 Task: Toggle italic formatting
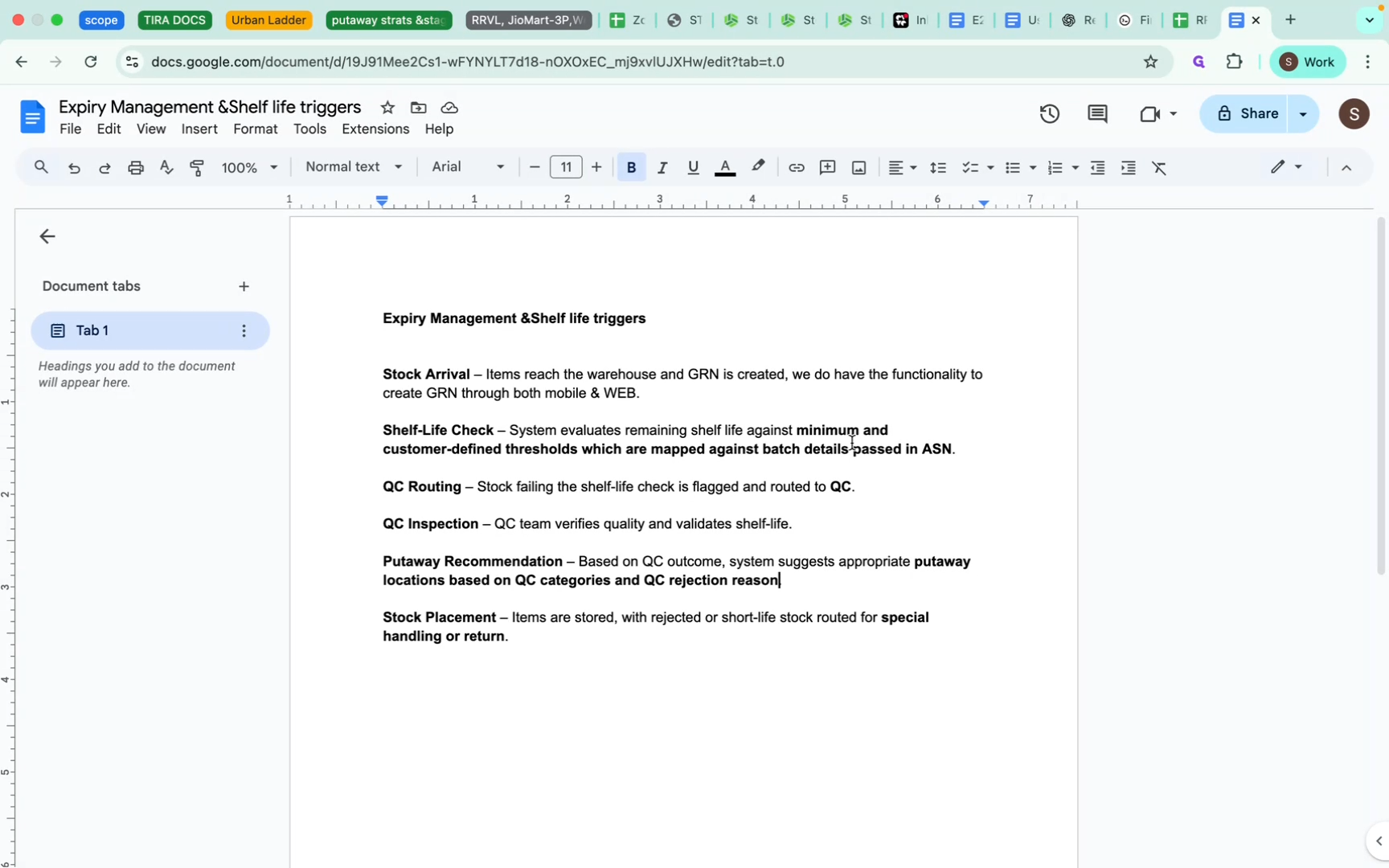(x=662, y=167)
